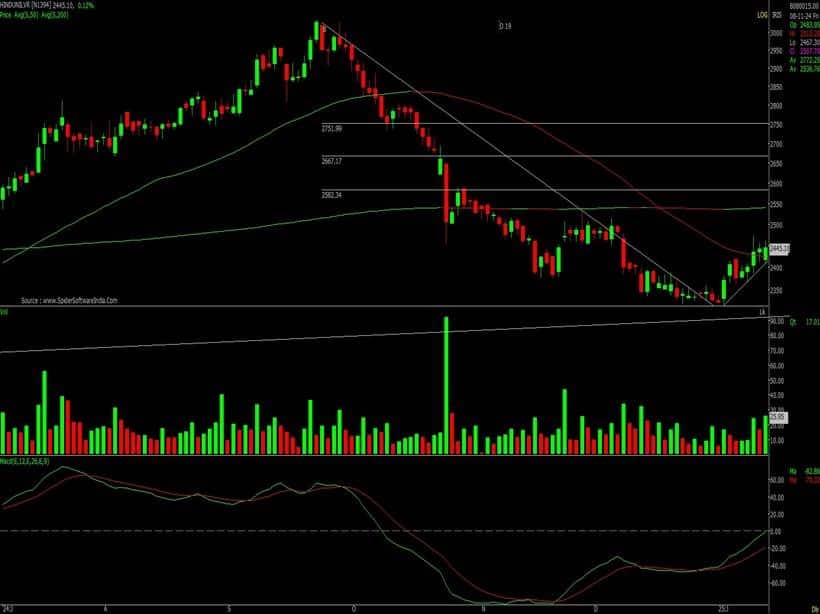This screenshot has height=614, width=820.
Task: Select the Price Avg(S,50) Avg(S,200) legend
Action: [x=42, y=16]
